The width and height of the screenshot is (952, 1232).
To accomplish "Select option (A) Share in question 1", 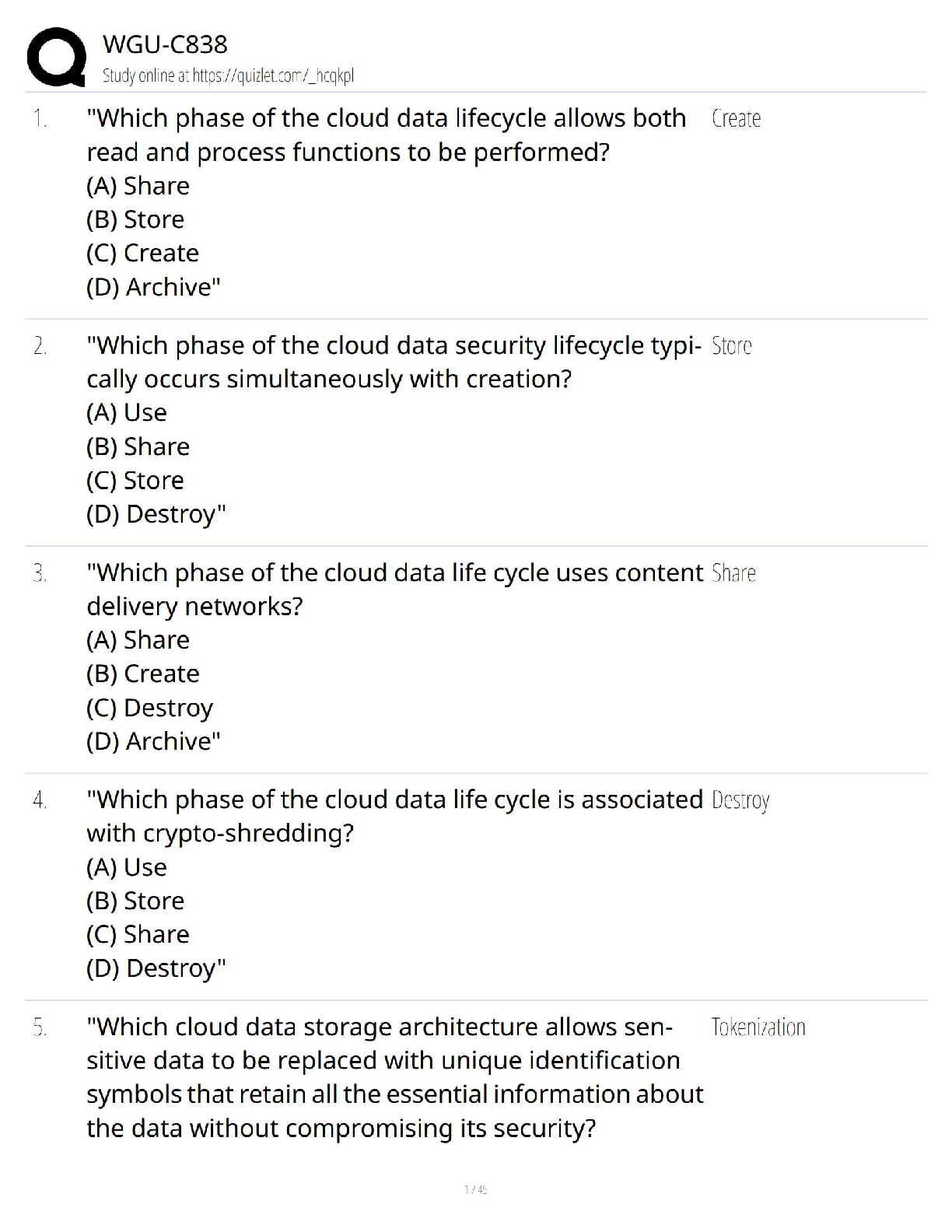I will (x=138, y=186).
